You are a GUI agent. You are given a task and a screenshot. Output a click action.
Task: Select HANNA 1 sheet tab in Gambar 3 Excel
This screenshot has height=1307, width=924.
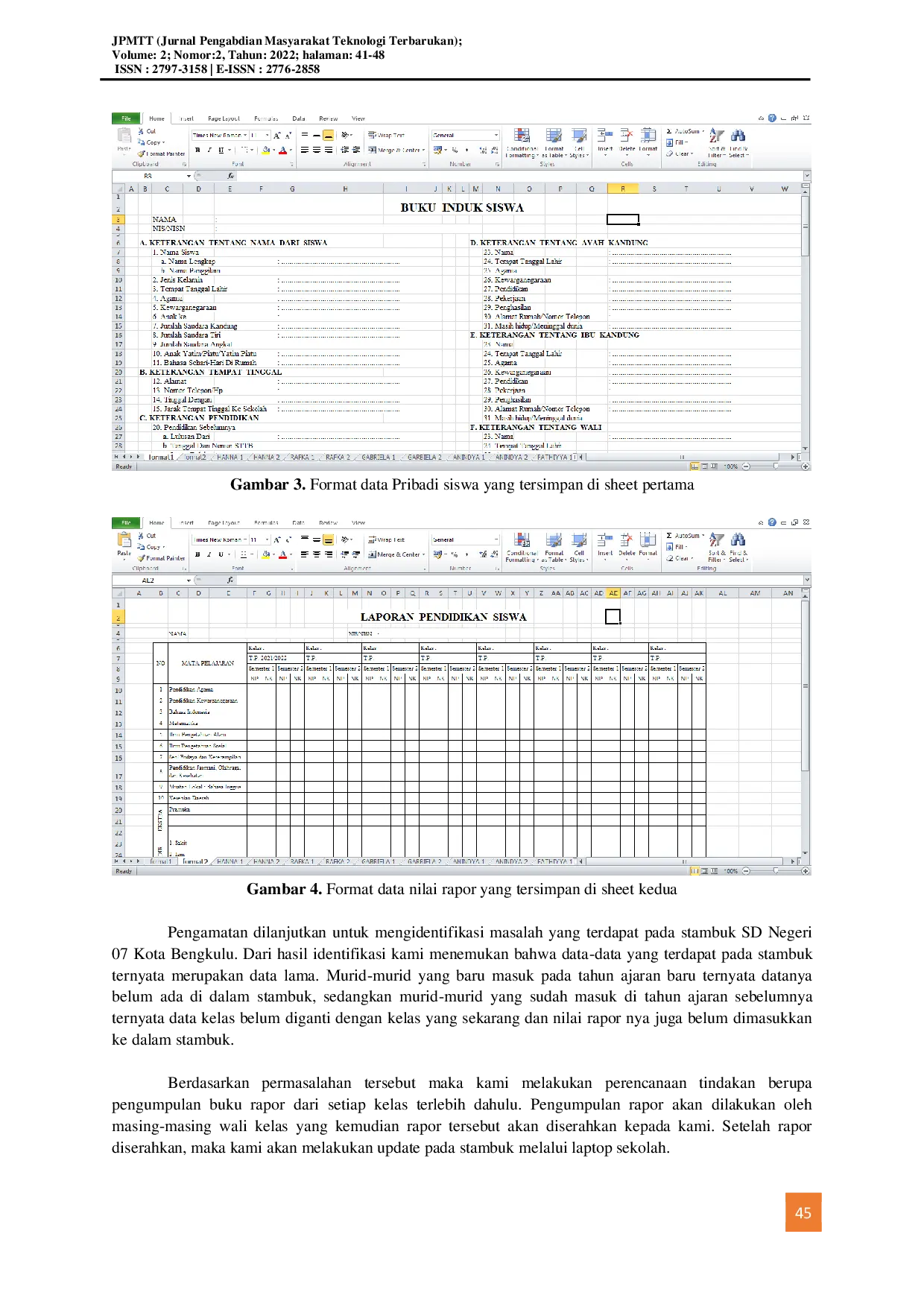click(230, 457)
